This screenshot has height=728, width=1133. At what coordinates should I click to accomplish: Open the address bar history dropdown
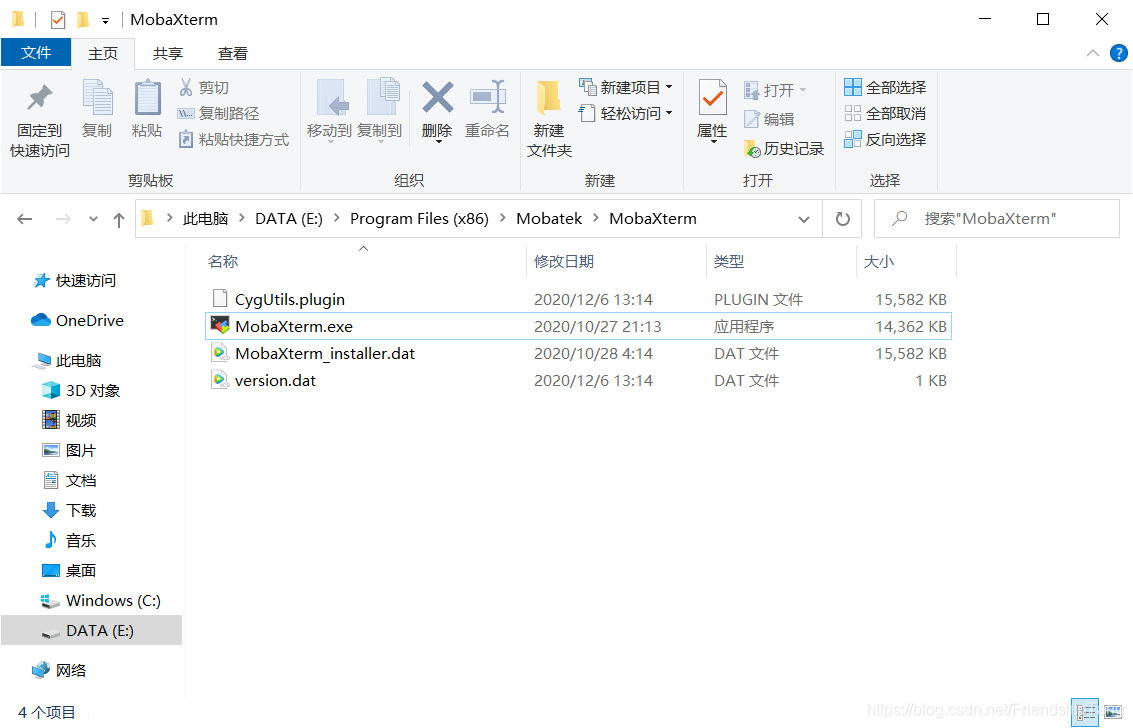point(805,218)
